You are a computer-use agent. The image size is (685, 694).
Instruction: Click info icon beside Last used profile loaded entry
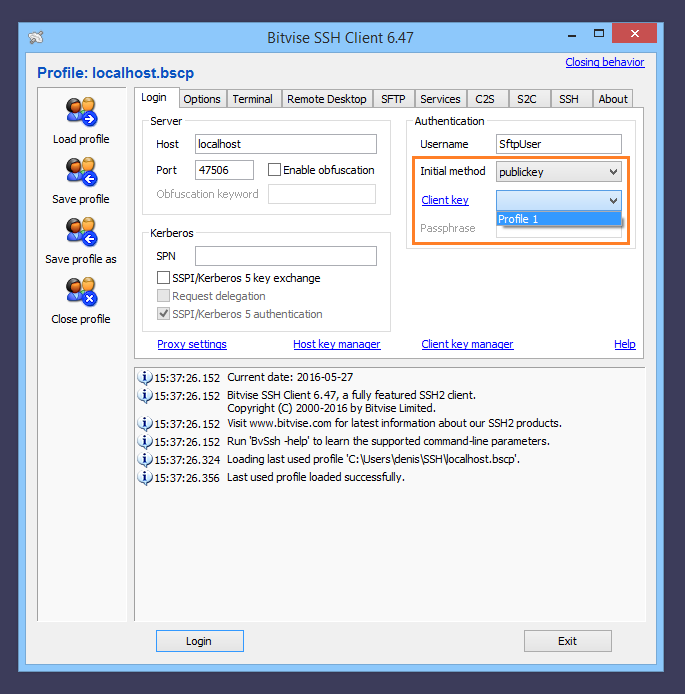tap(145, 478)
